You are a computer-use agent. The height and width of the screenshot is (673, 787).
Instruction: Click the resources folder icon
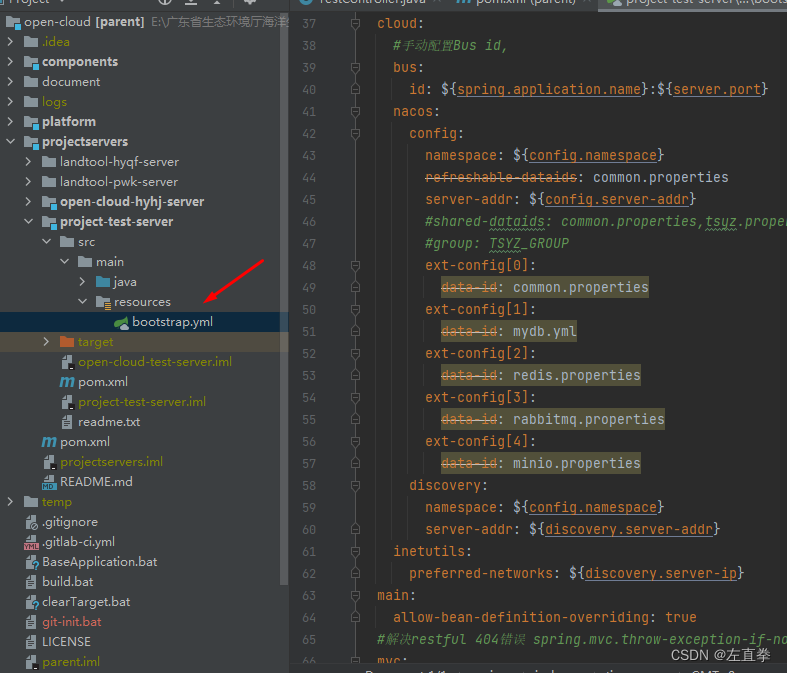tap(103, 302)
